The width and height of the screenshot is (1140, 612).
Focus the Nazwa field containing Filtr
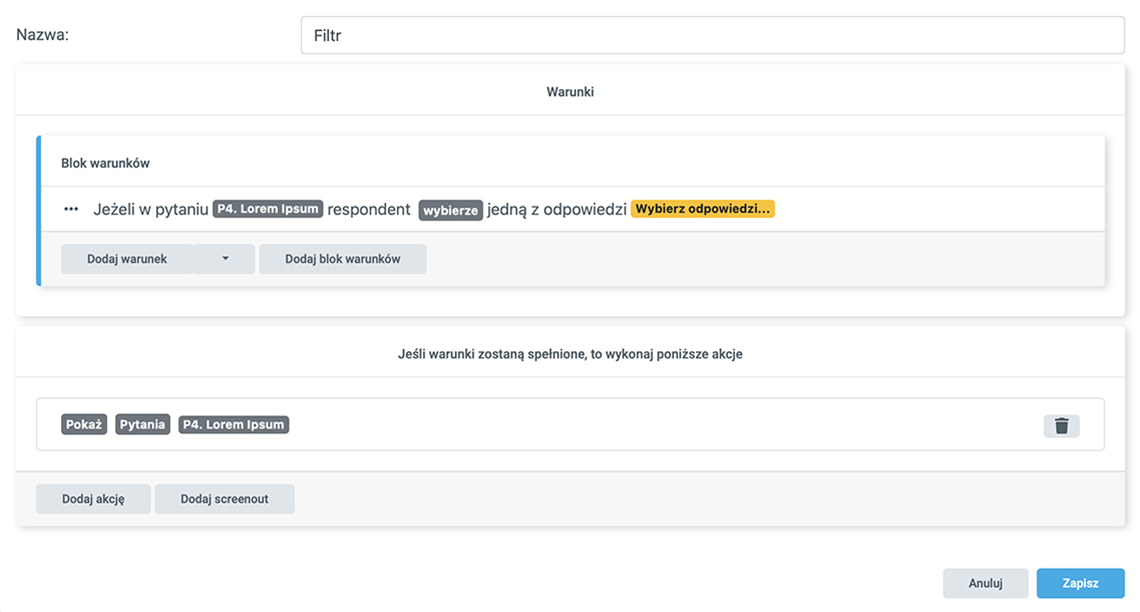coord(712,35)
